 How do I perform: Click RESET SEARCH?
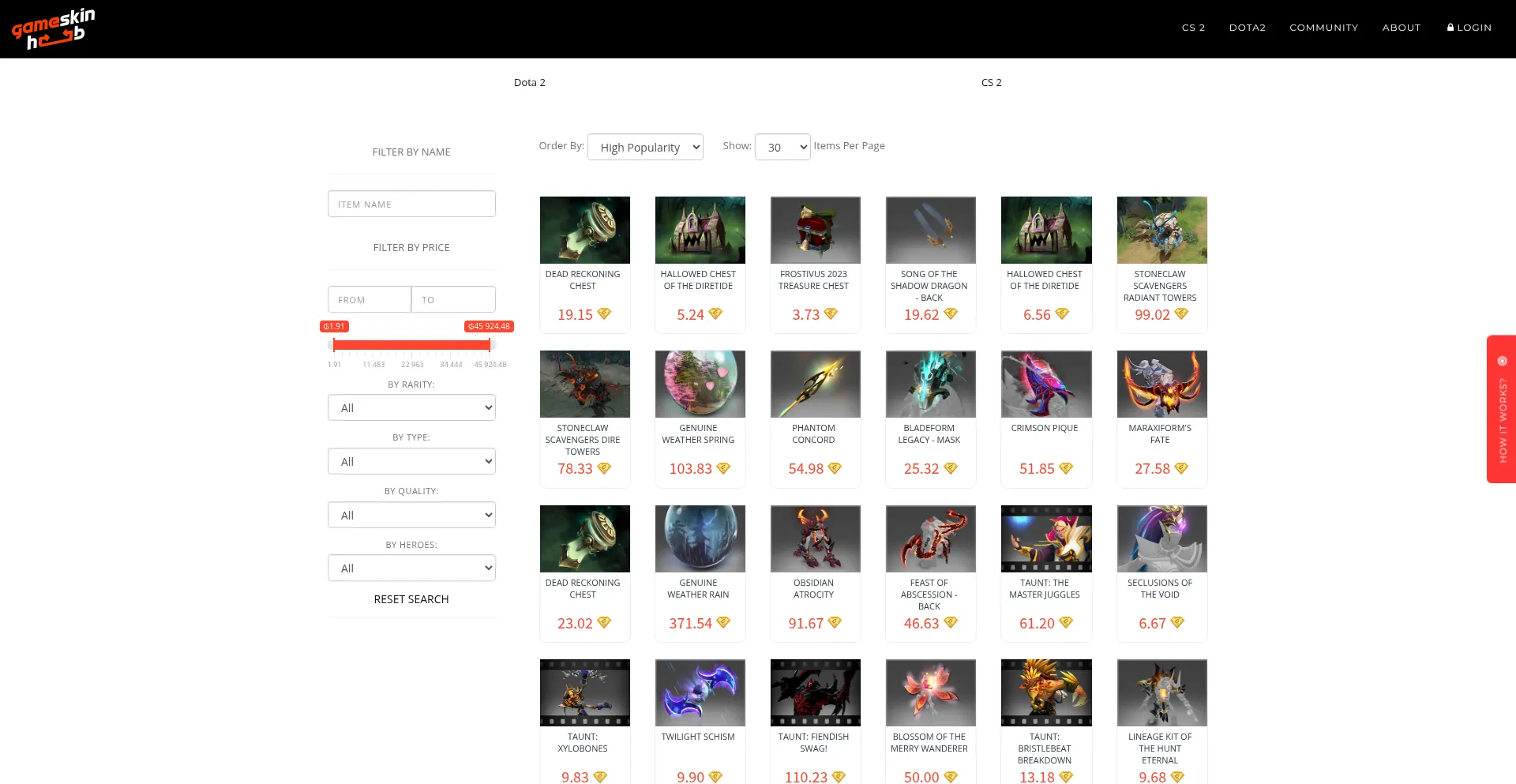pyautogui.click(x=411, y=598)
